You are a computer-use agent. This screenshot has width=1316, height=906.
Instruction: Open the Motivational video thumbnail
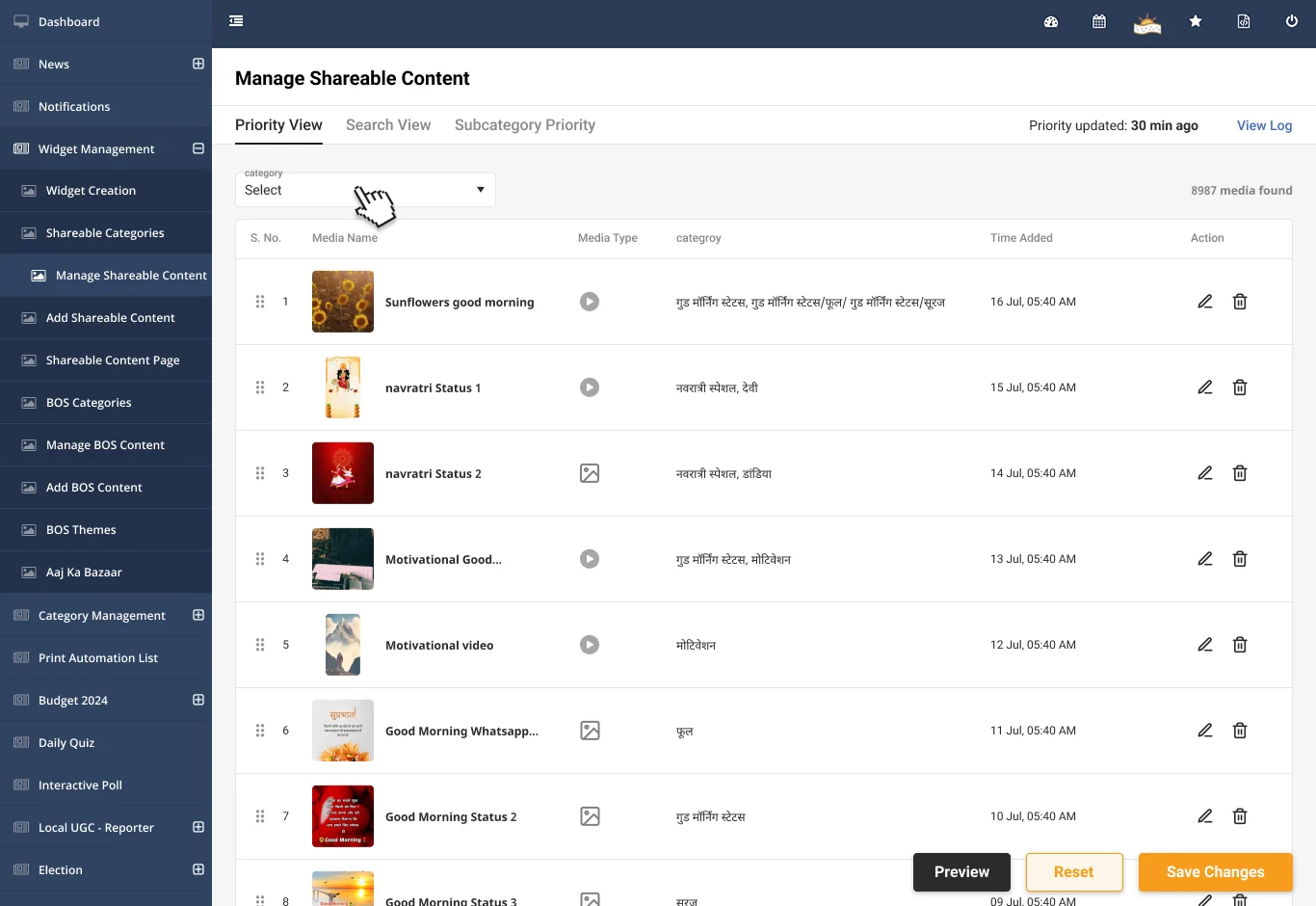[x=343, y=645]
